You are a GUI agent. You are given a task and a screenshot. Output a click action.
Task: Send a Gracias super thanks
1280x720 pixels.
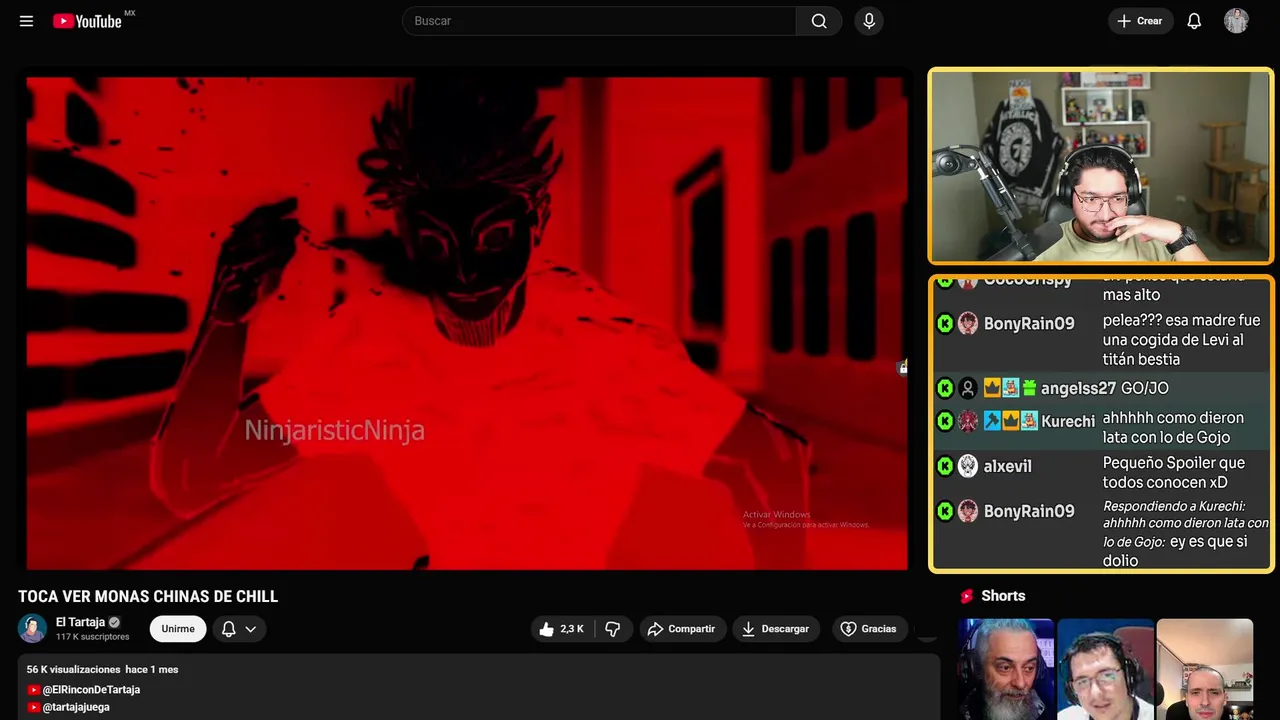pyautogui.click(x=868, y=629)
